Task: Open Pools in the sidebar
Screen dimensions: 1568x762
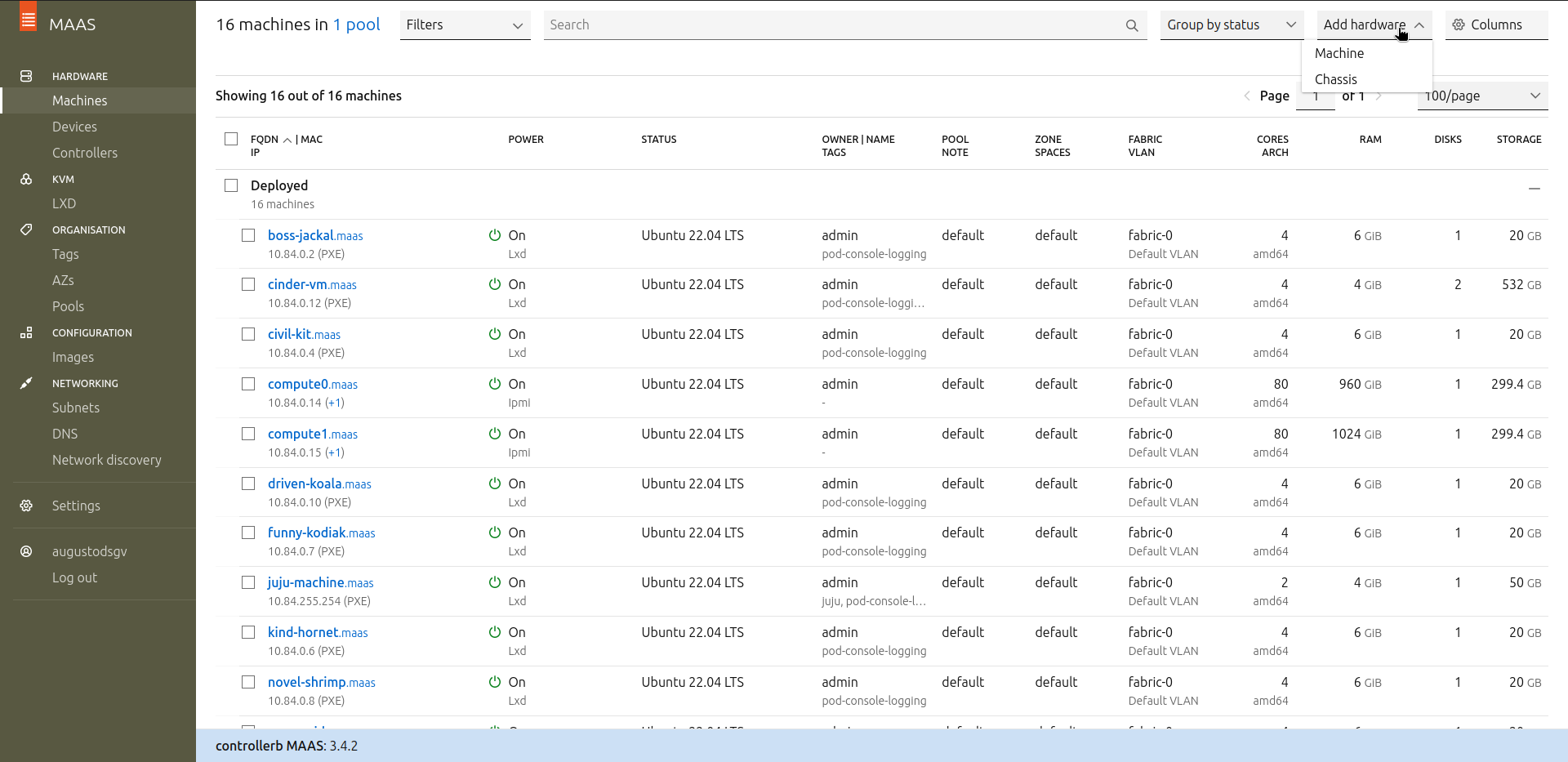Action: (x=68, y=306)
